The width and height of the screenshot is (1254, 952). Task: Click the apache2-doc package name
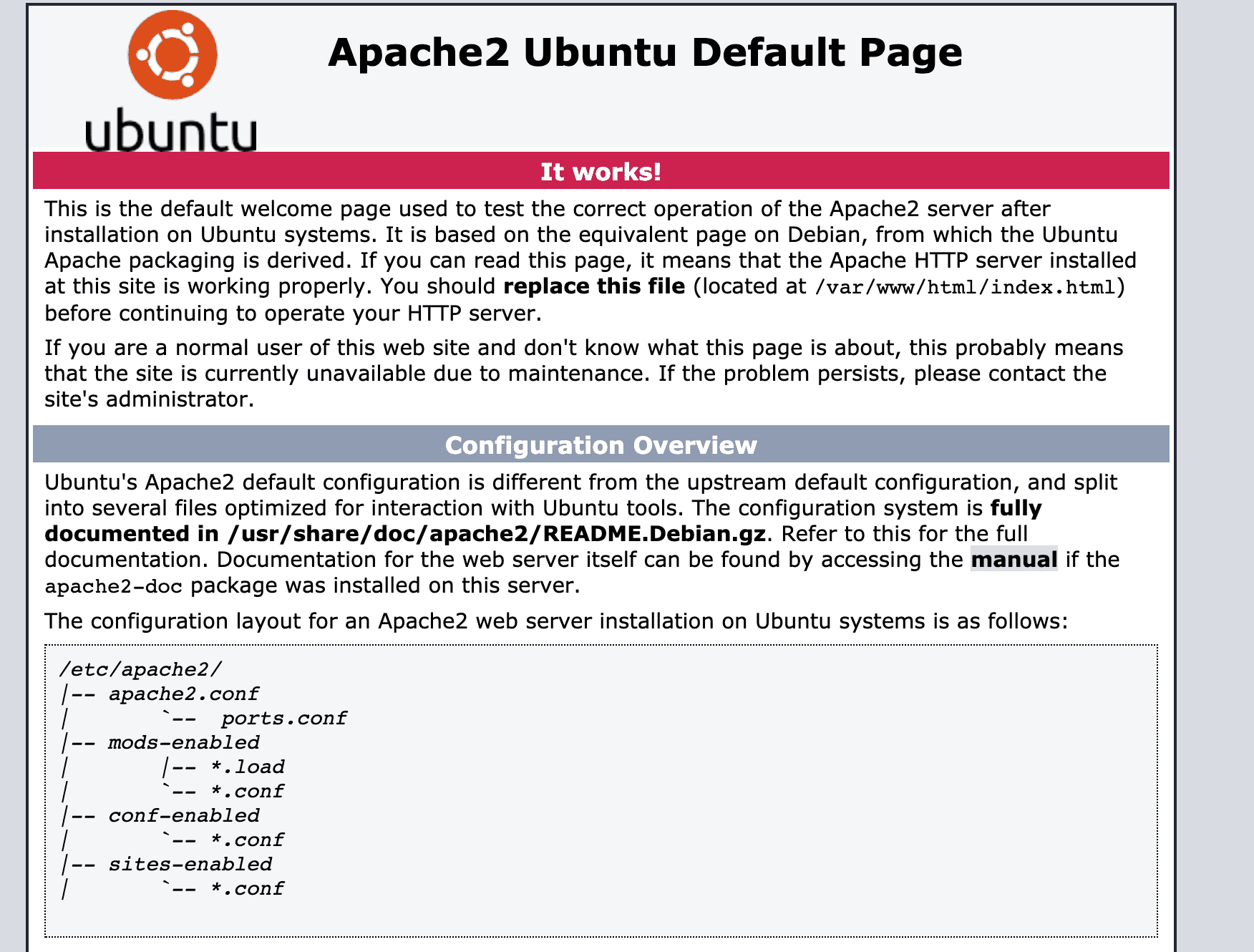(113, 587)
